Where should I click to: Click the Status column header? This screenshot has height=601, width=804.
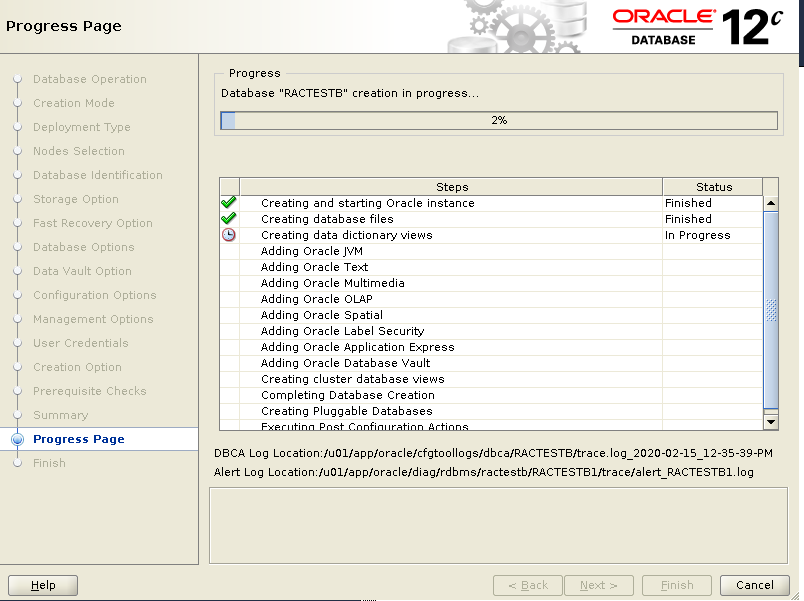(713, 187)
